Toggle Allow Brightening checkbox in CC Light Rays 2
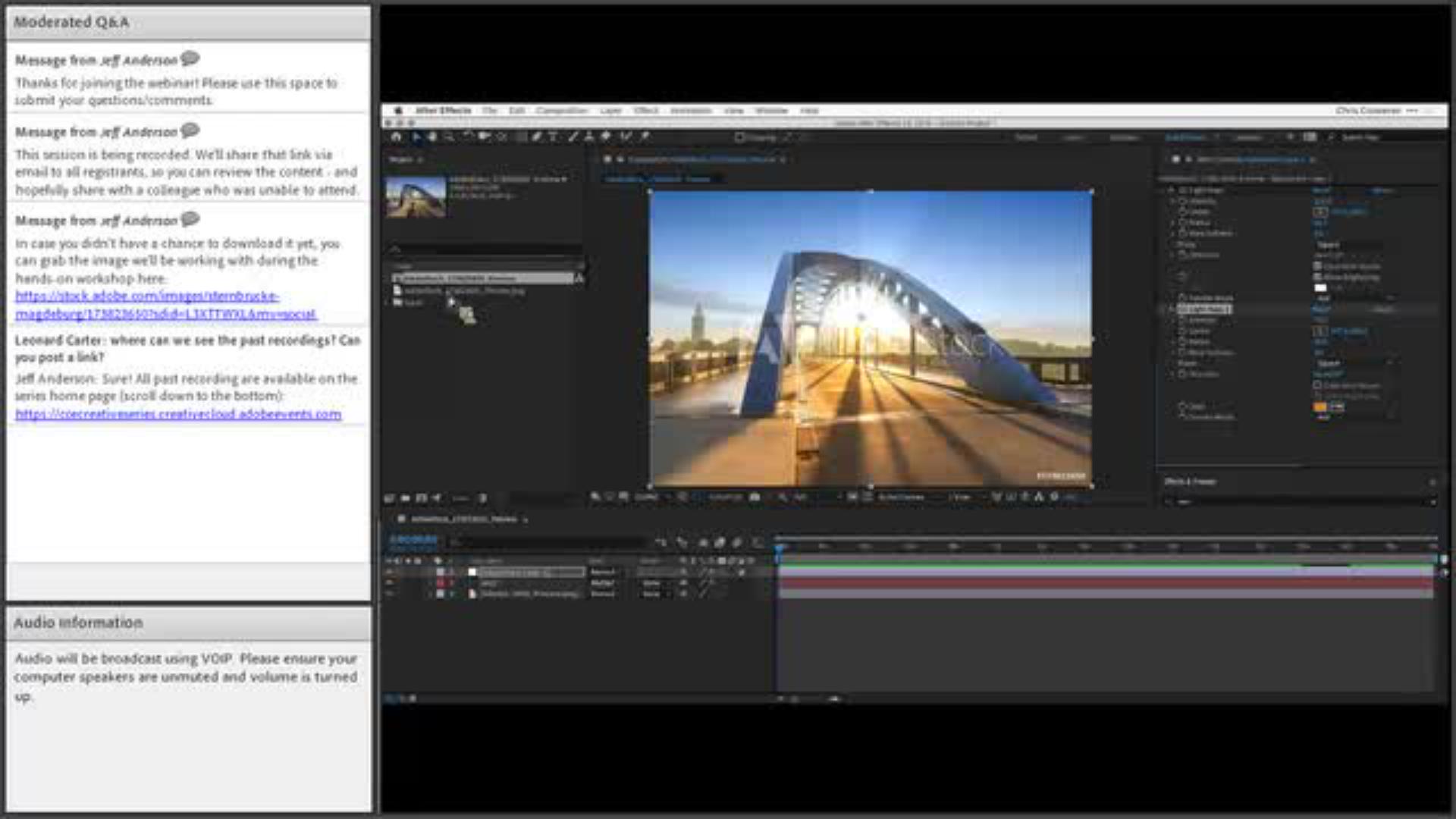Screen dimensions: 1456x819 1318,396
